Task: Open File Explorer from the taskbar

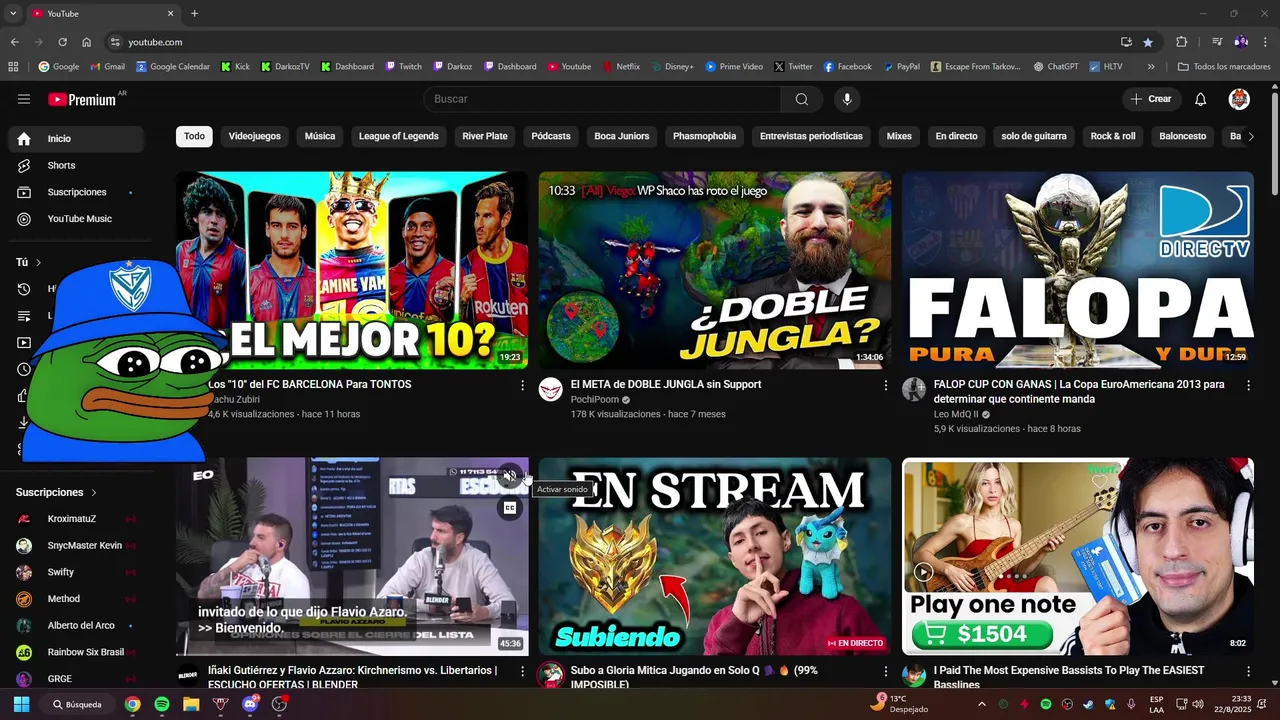Action: click(x=191, y=704)
